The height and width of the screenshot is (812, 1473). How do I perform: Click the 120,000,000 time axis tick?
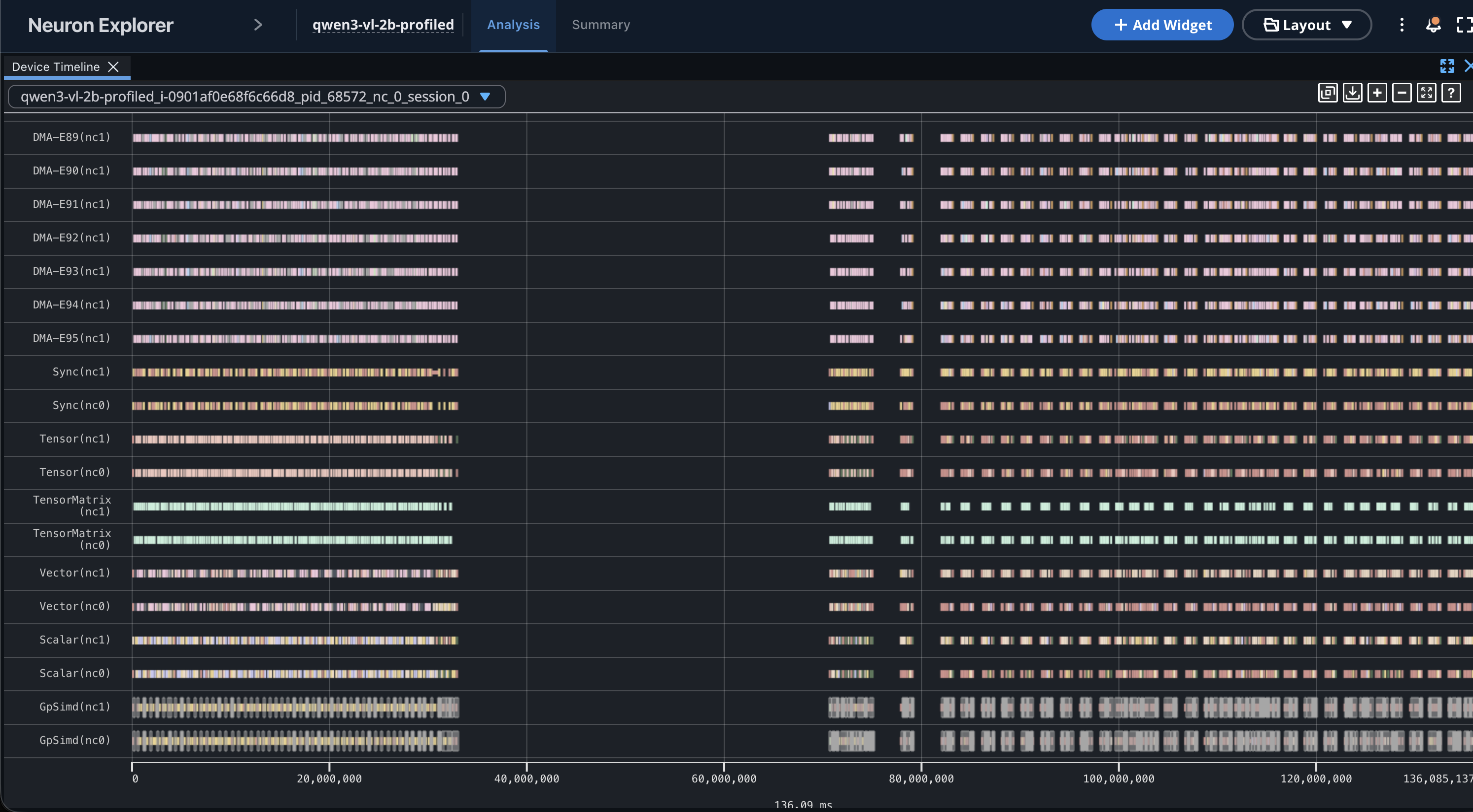1316,779
